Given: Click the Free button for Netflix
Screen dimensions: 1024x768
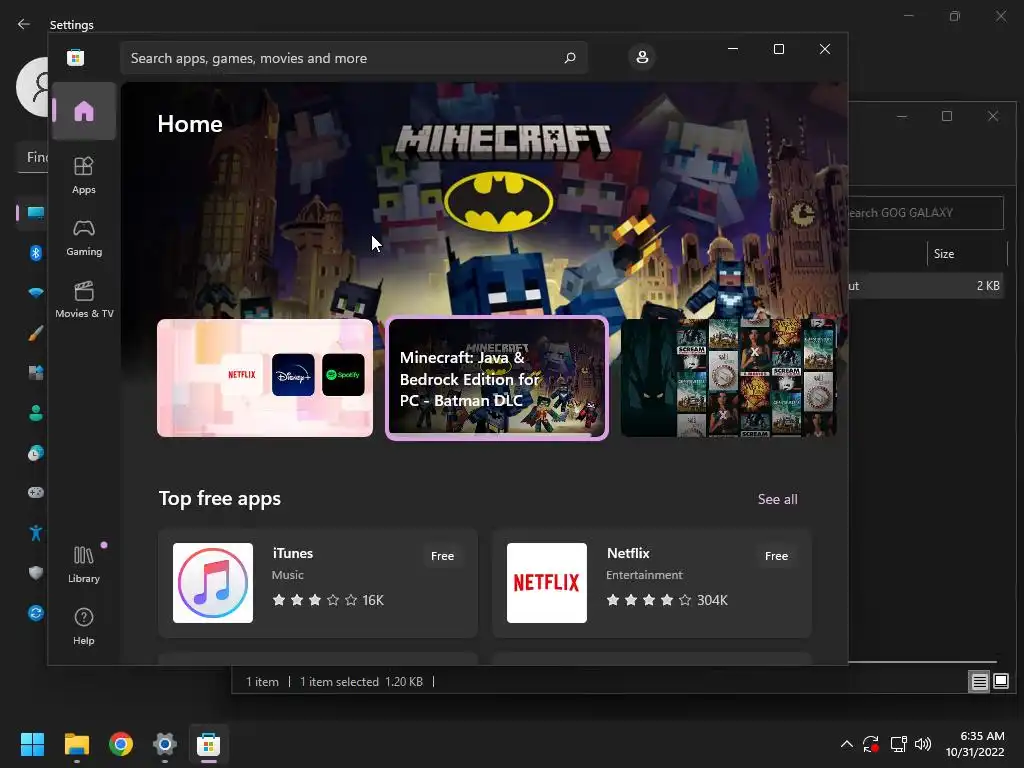Looking at the screenshot, I should (x=776, y=556).
